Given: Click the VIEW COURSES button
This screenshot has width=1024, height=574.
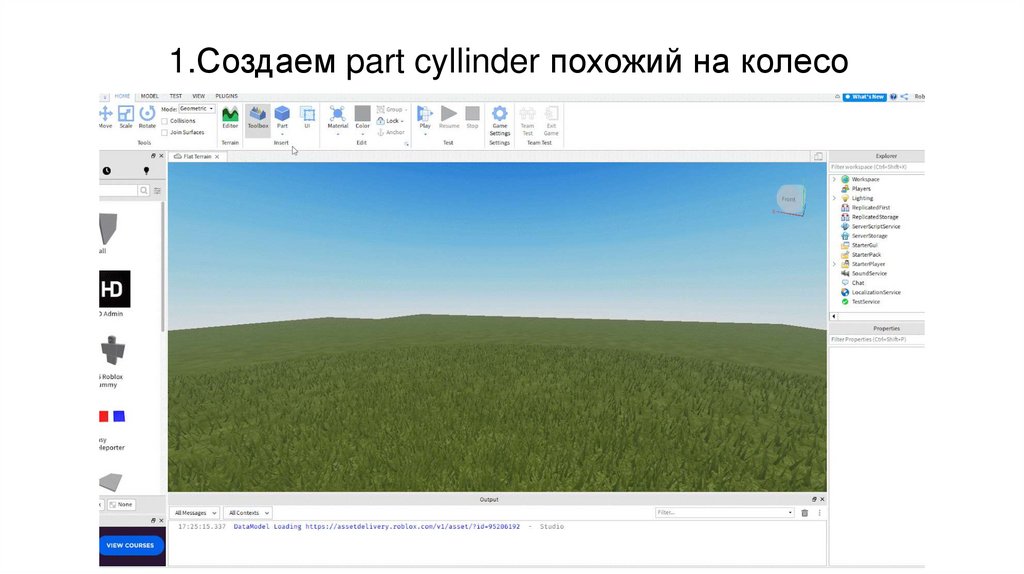Looking at the screenshot, I should pyautogui.click(x=130, y=545).
